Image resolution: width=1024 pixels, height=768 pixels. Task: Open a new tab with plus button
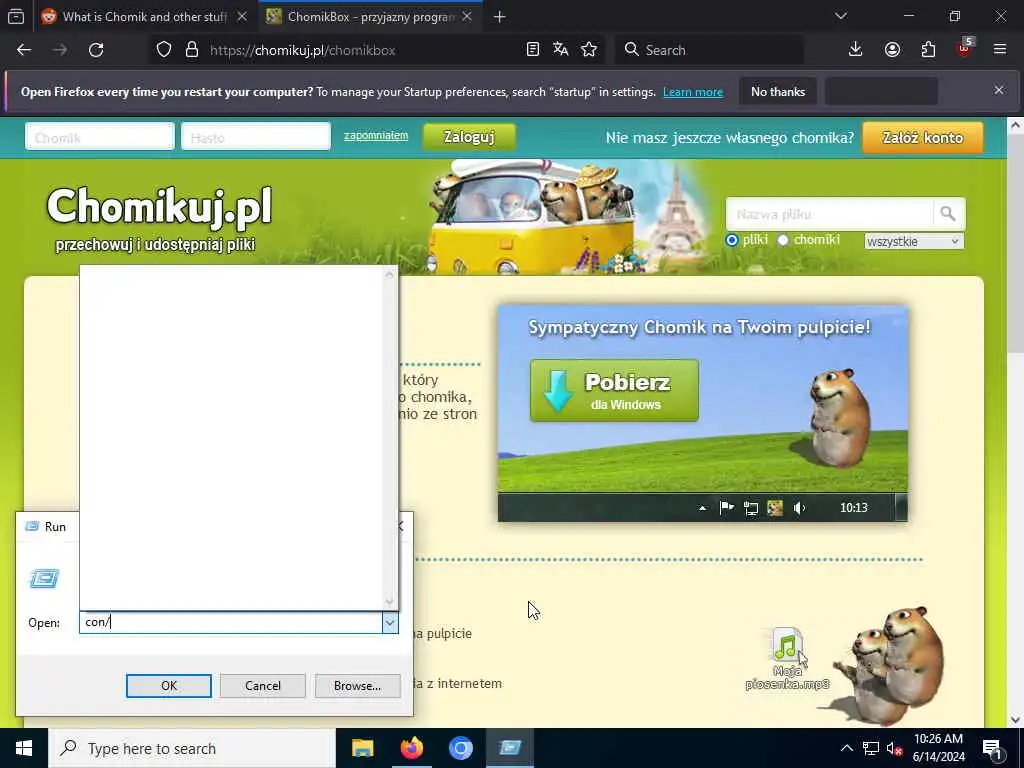pyautogui.click(x=500, y=17)
